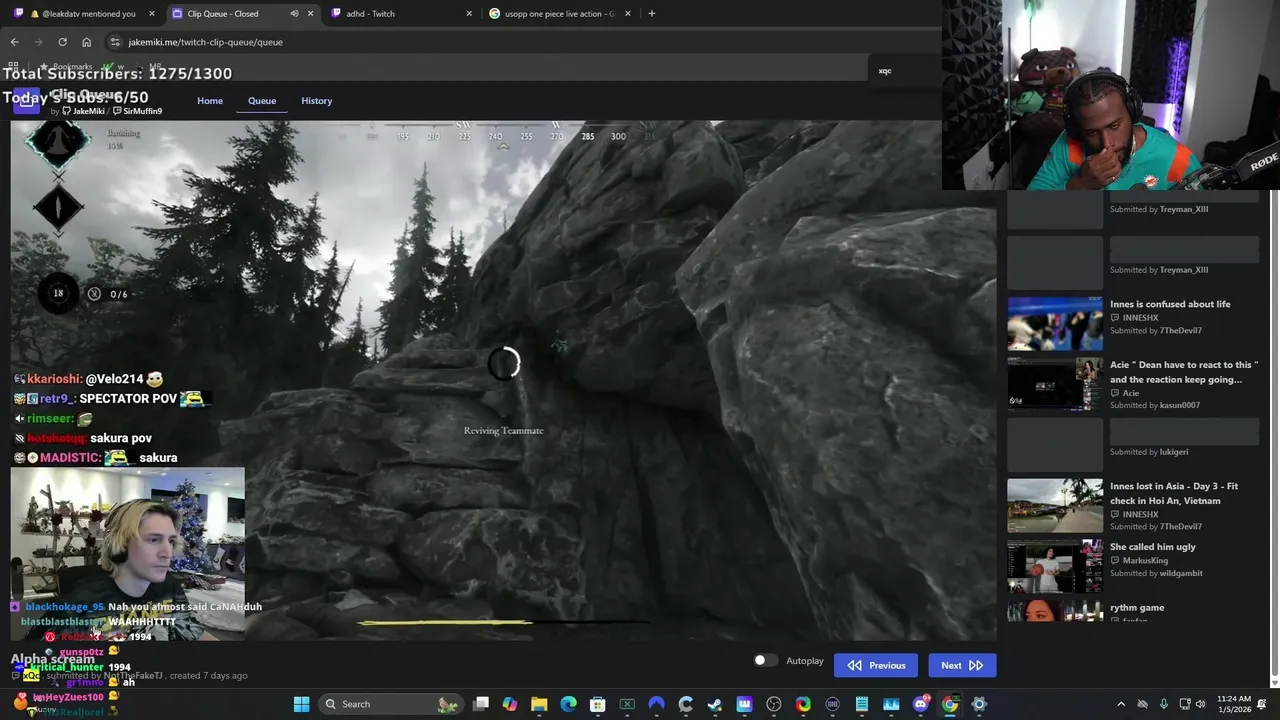Open the Bookmarks folder in bookmarks bar
The width and height of the screenshot is (1280, 720).
[x=66, y=67]
